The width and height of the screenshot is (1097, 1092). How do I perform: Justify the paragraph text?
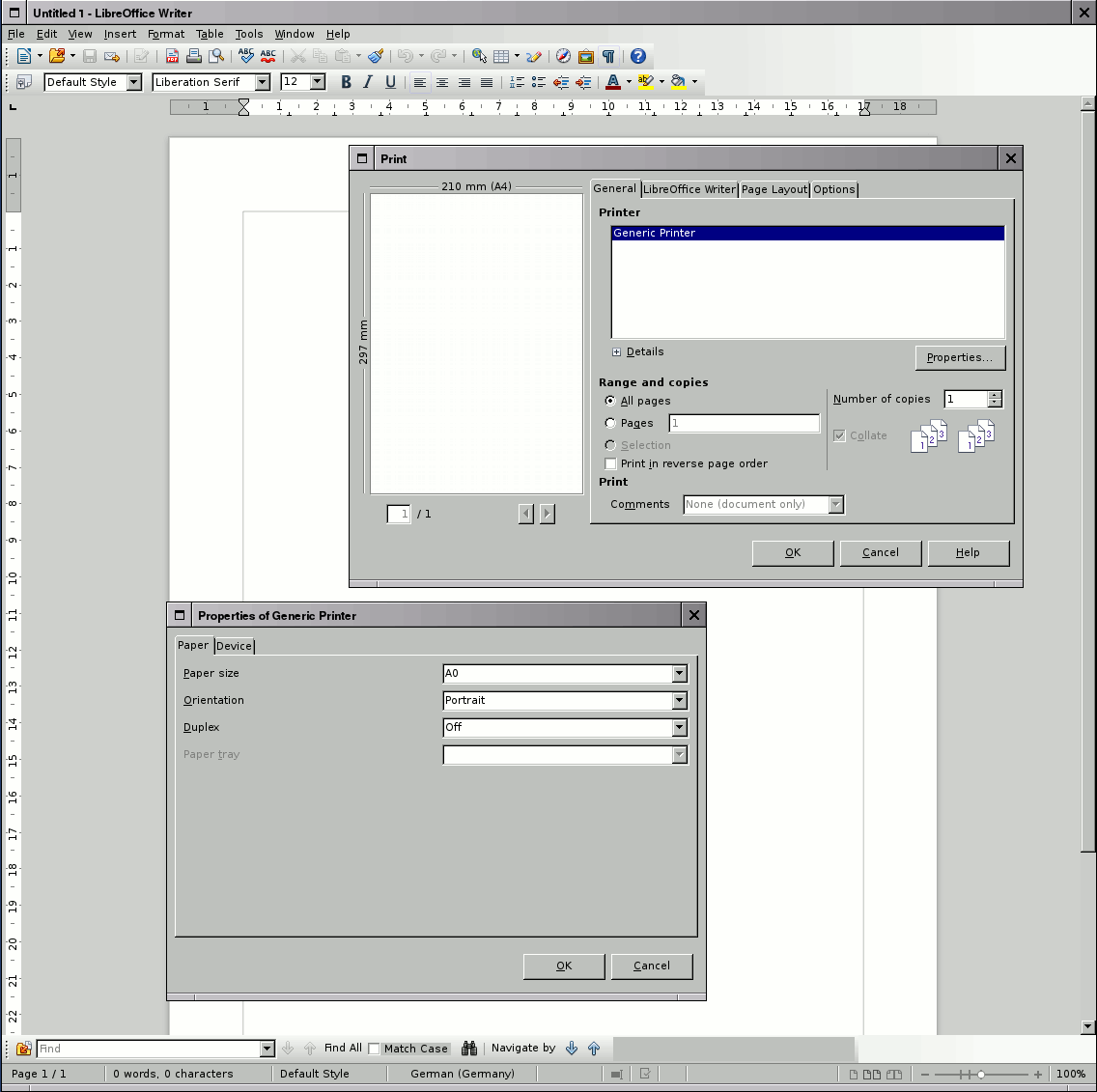pyautogui.click(x=487, y=82)
